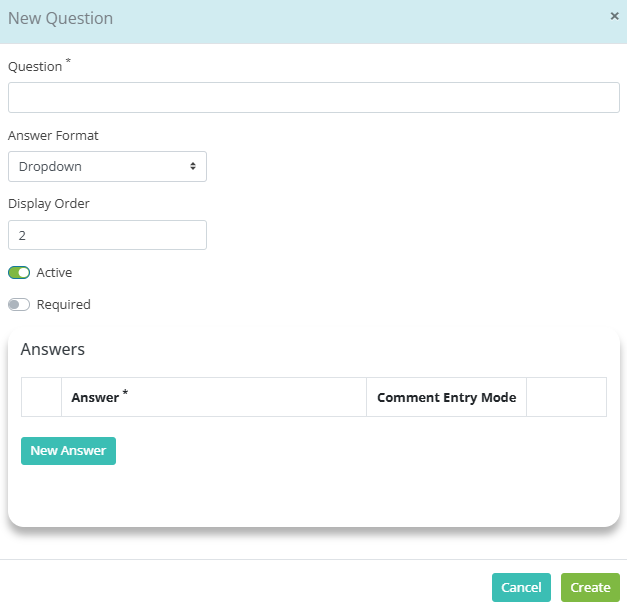Click the Dropdown select arrow icon
The image size is (627, 608).
click(x=193, y=166)
